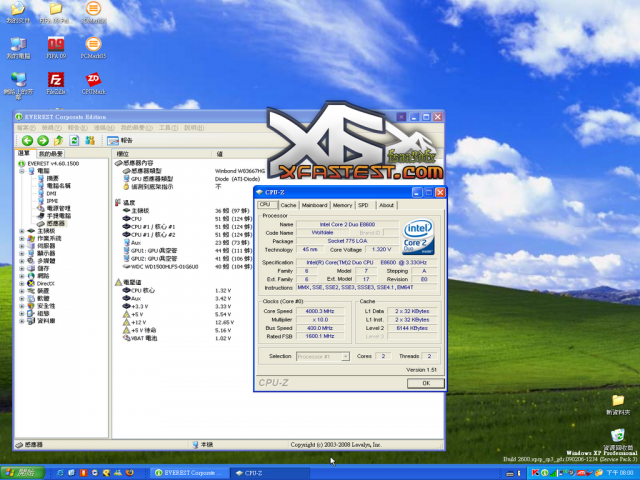Collapse the 電腦 Computer tree node
640x480 pixels.
click(22, 171)
